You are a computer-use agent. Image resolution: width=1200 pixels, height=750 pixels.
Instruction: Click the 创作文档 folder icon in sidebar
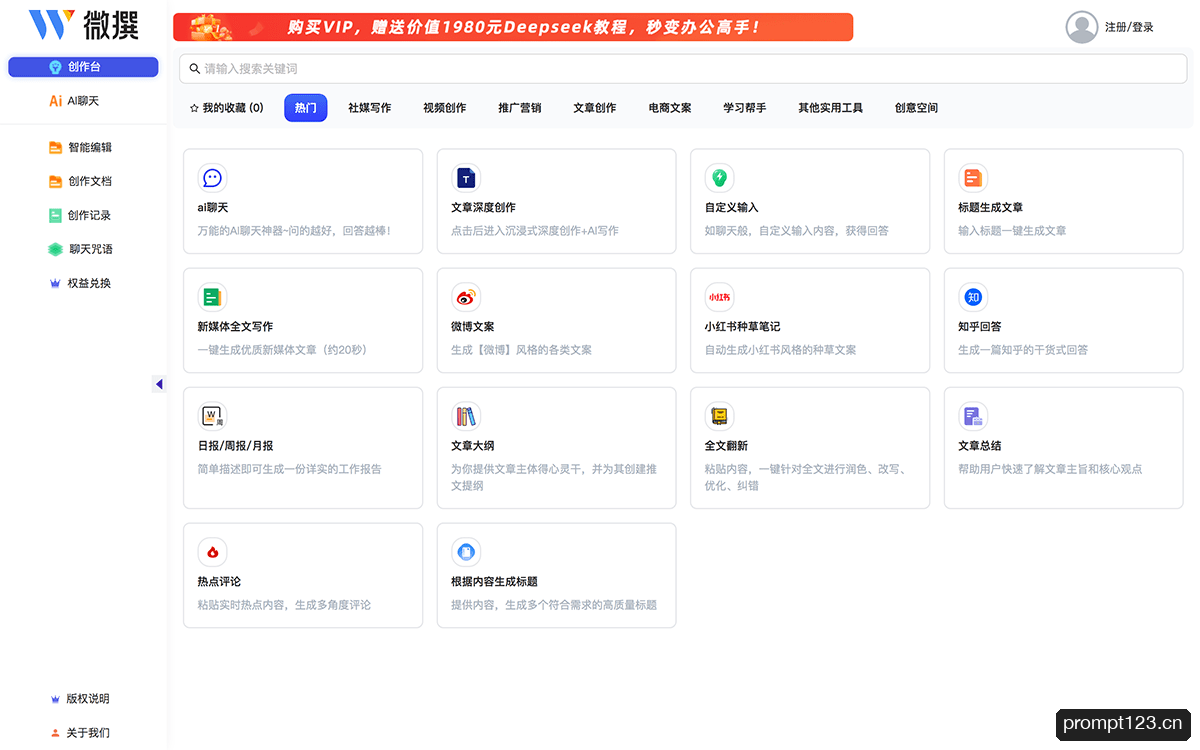(56, 182)
